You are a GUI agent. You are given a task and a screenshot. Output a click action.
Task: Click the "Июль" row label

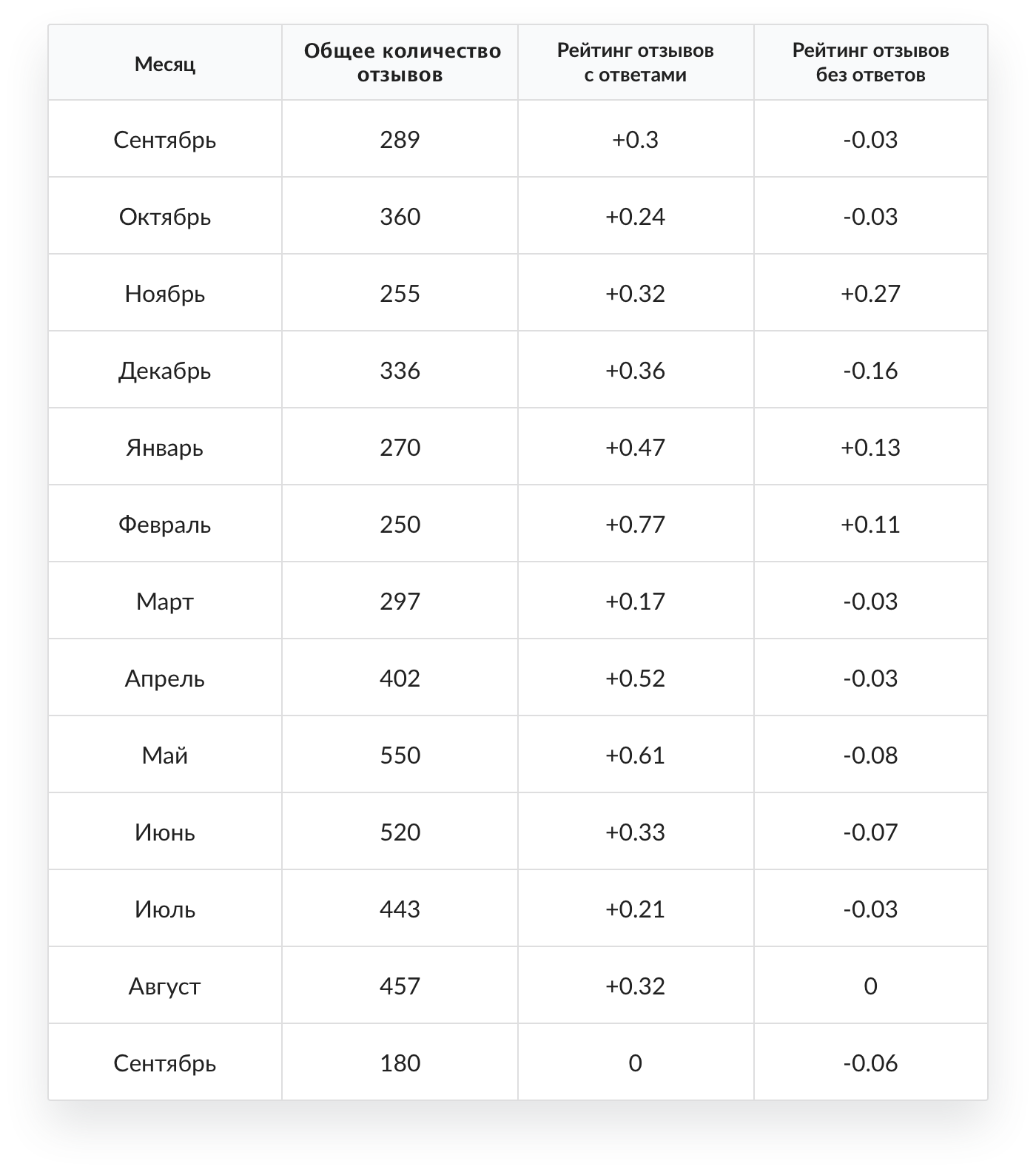point(165,909)
